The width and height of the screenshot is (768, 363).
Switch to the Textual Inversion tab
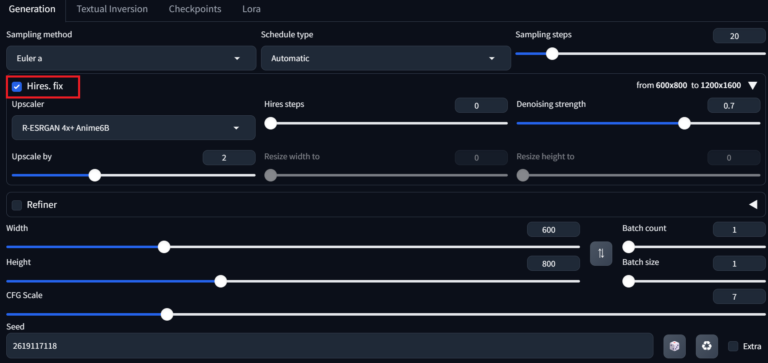112,9
